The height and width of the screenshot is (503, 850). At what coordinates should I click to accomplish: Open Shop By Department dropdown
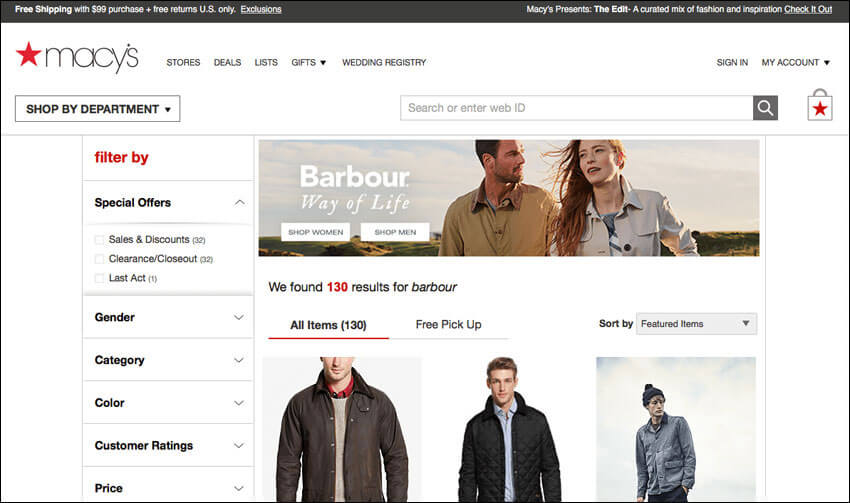click(x=98, y=109)
